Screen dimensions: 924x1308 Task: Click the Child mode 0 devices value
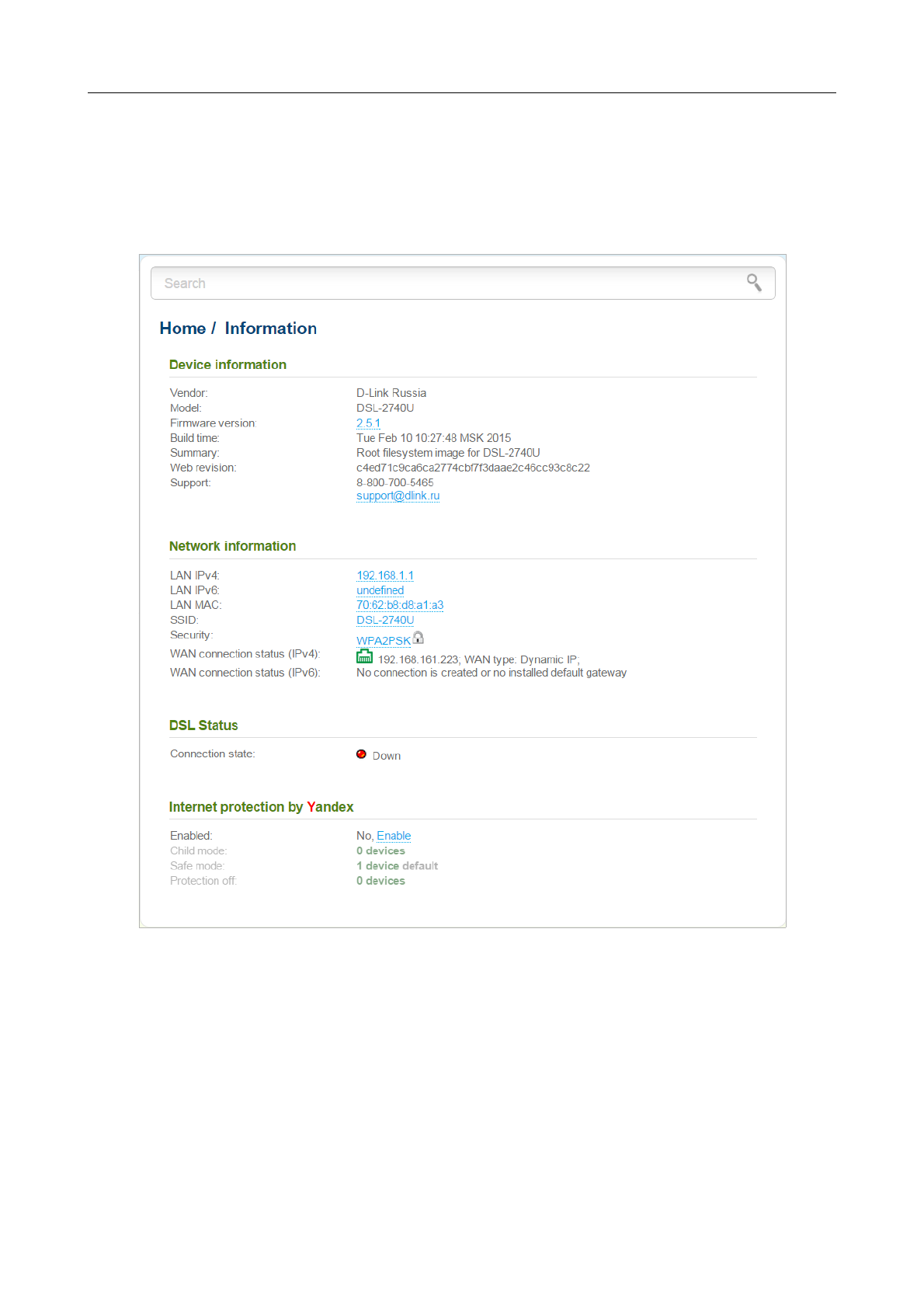[x=380, y=851]
